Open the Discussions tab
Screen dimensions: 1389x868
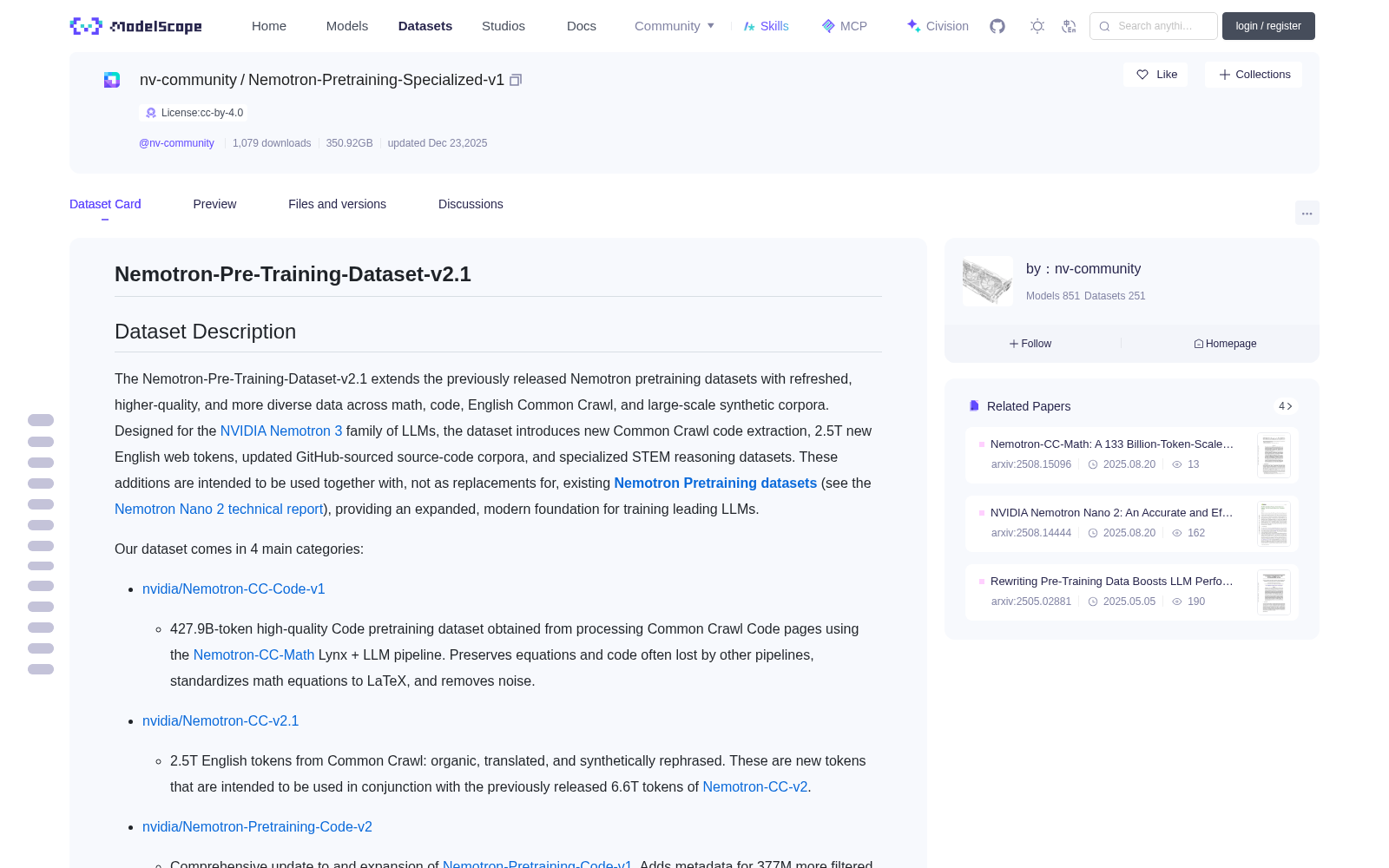[x=471, y=204]
